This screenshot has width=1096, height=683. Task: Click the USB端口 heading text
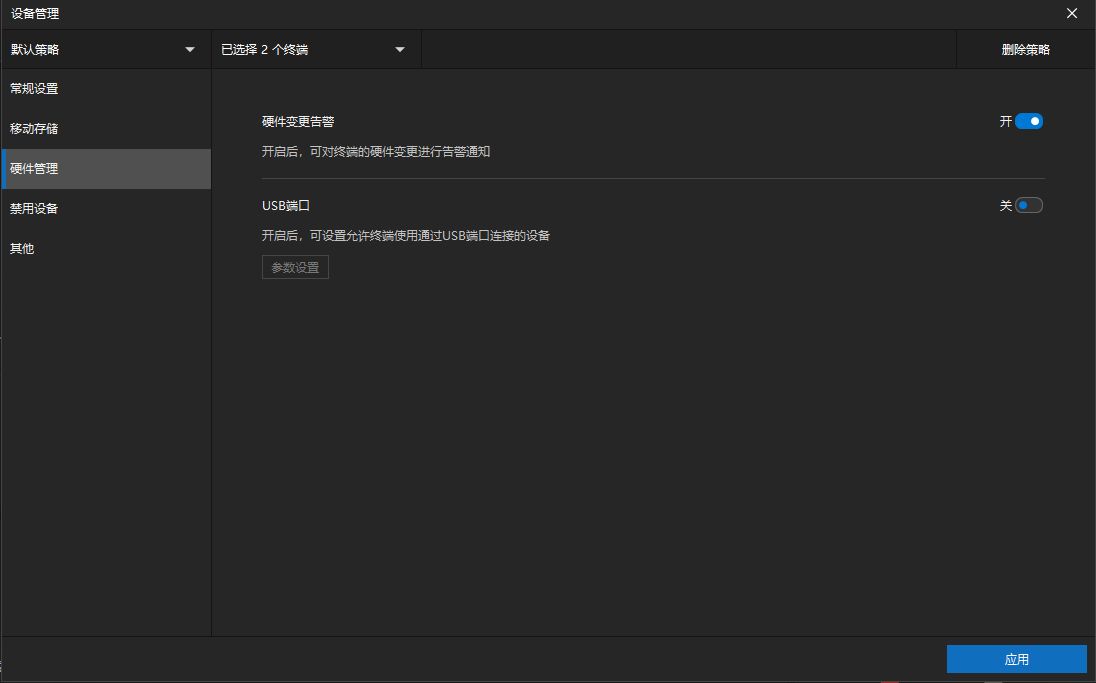pos(286,206)
